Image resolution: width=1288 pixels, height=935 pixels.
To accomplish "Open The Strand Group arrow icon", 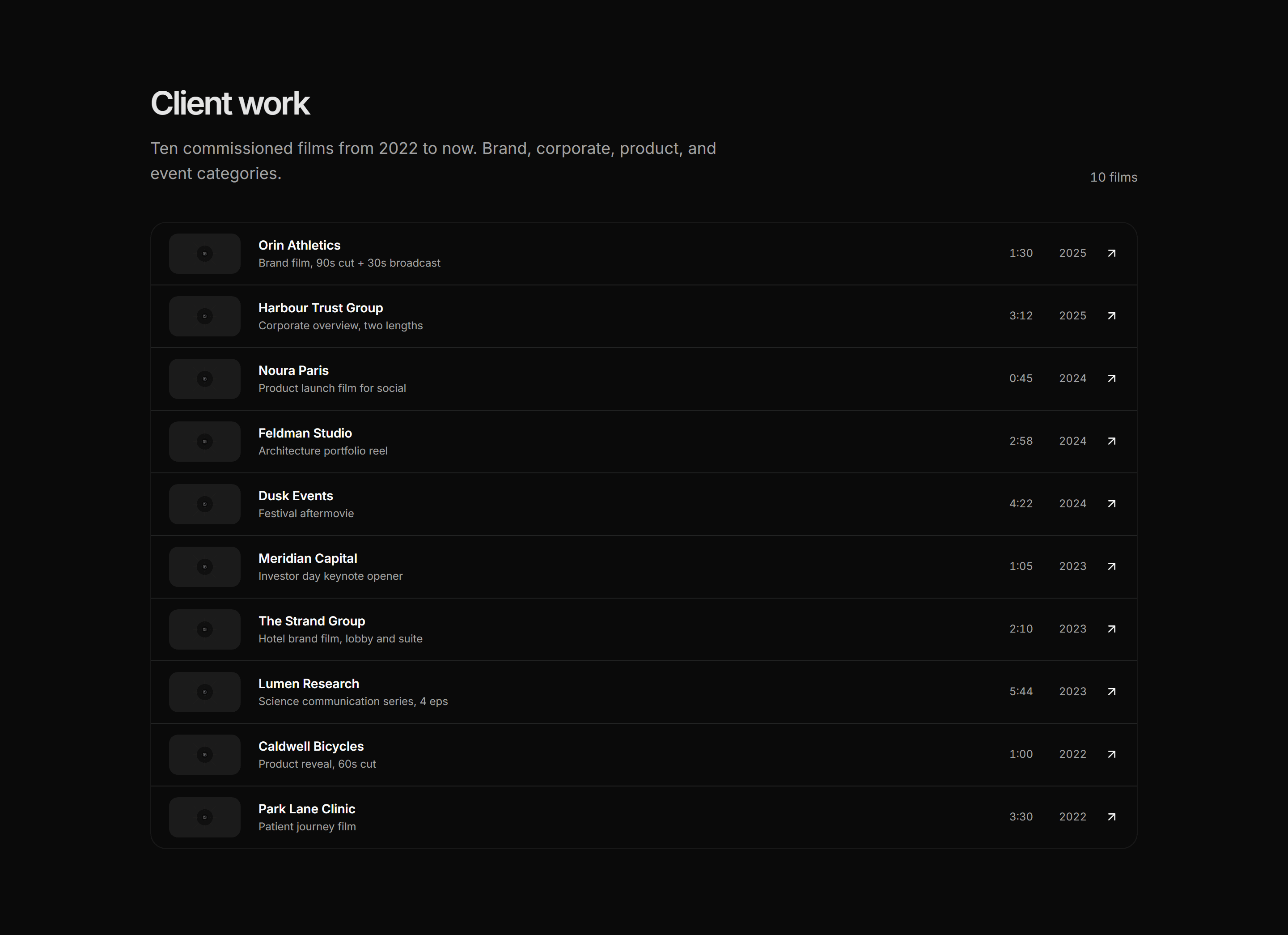I will (x=1111, y=629).
